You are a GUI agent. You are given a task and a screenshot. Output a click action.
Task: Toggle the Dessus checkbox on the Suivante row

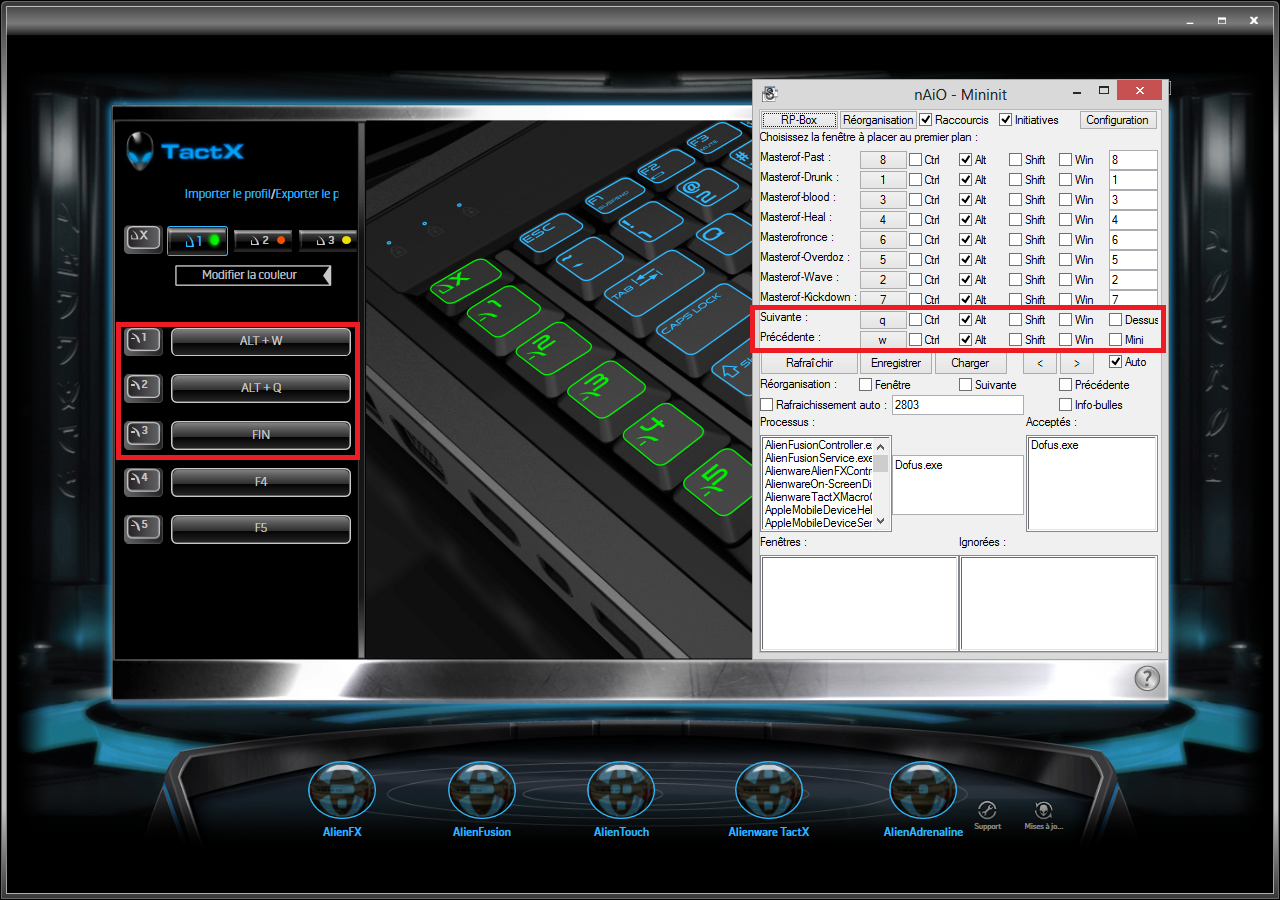click(x=1115, y=320)
